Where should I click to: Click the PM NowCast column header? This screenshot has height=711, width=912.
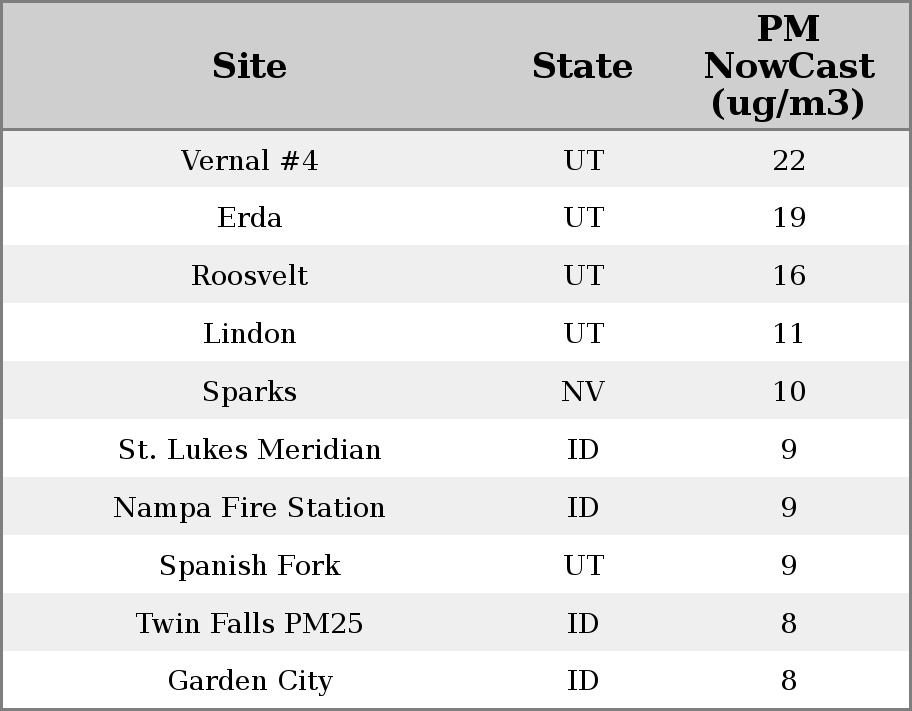click(788, 66)
